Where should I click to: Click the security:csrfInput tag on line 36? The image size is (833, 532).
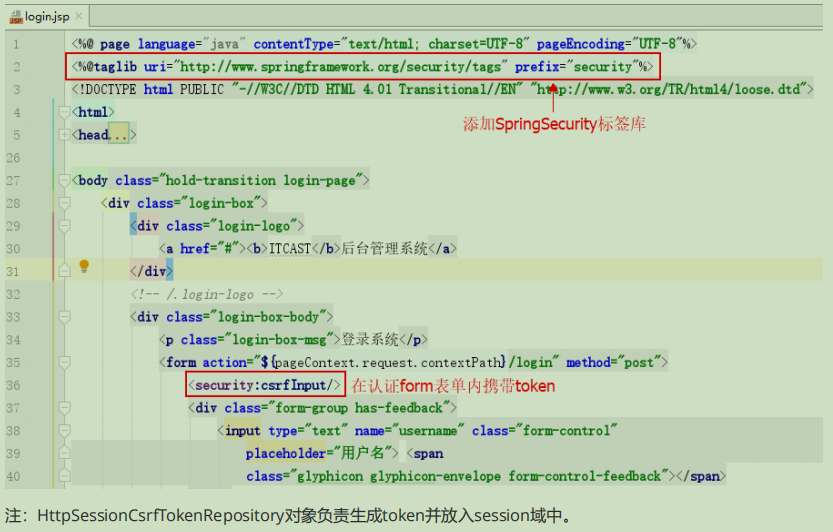tap(265, 385)
